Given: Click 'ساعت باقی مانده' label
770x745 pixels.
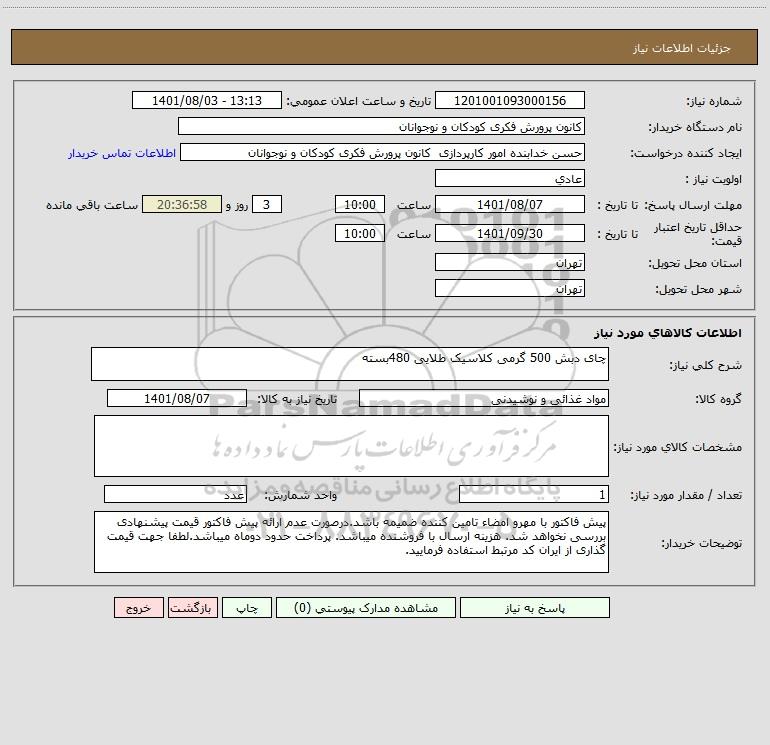Looking at the screenshot, I should (x=92, y=205).
